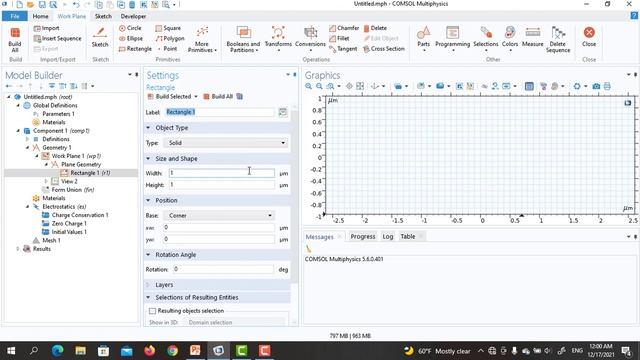
Task: Pick the Point primitive
Action: click(167, 49)
